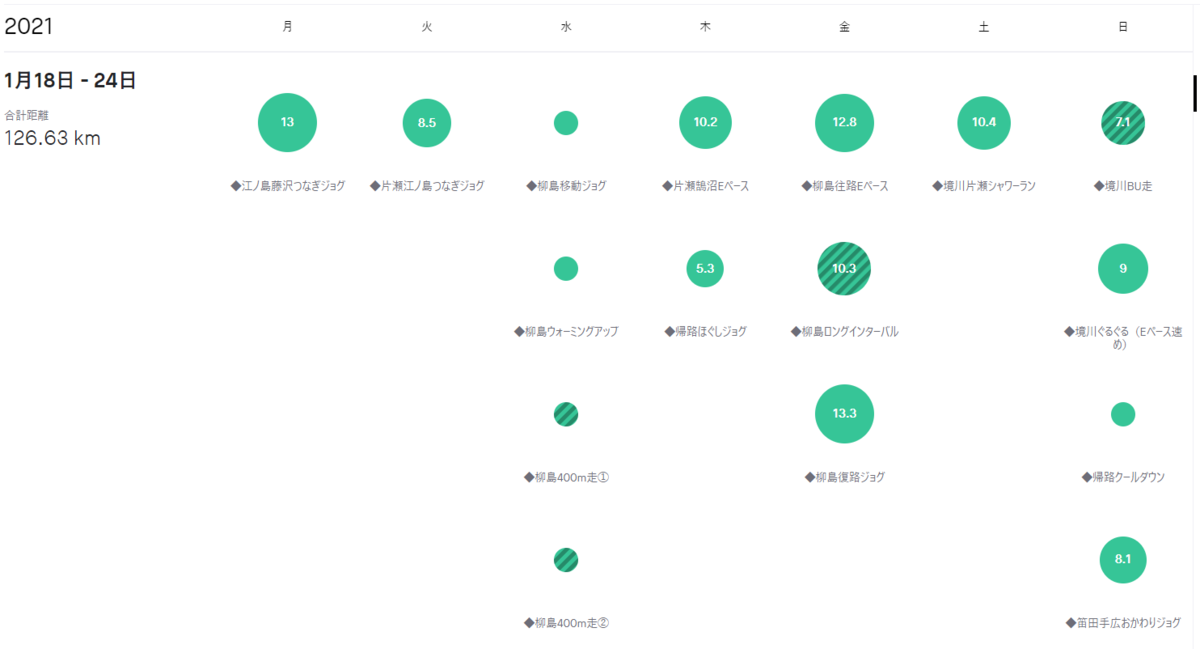Open the 13 km Monday activity bubble
Screen dimensions: 1200x649
point(287,122)
